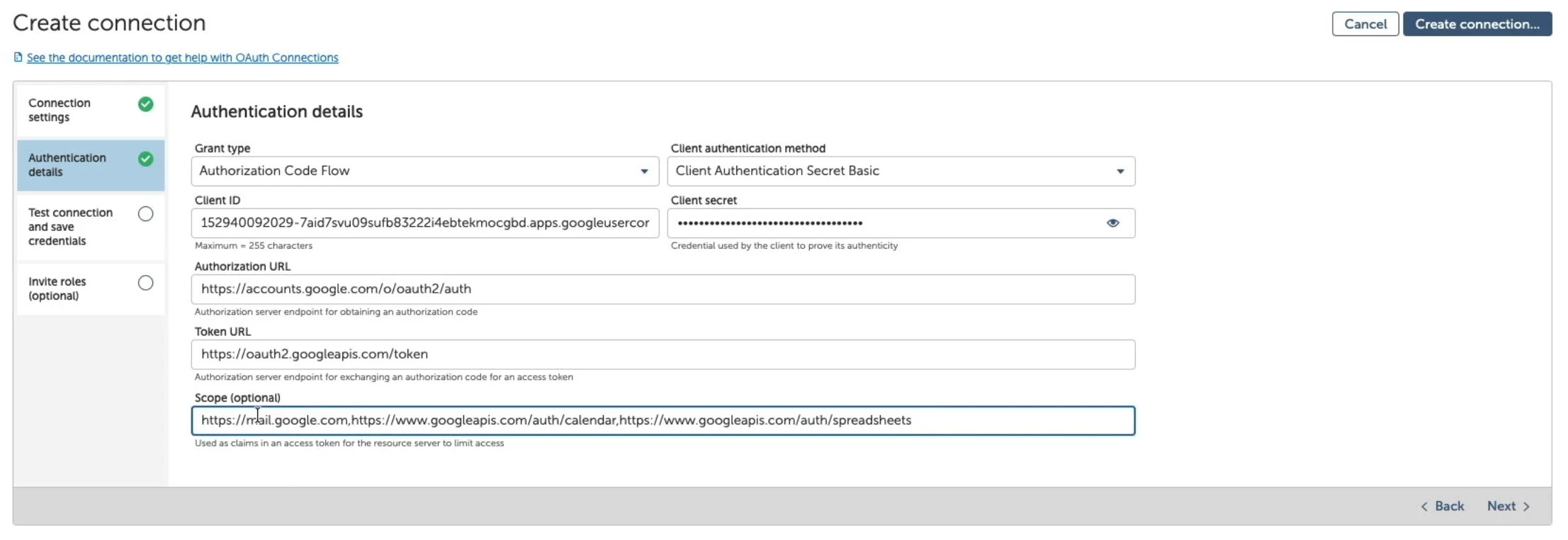The height and width of the screenshot is (540, 1568).
Task: Click the empty status circle for Invite roles step
Action: [x=145, y=283]
